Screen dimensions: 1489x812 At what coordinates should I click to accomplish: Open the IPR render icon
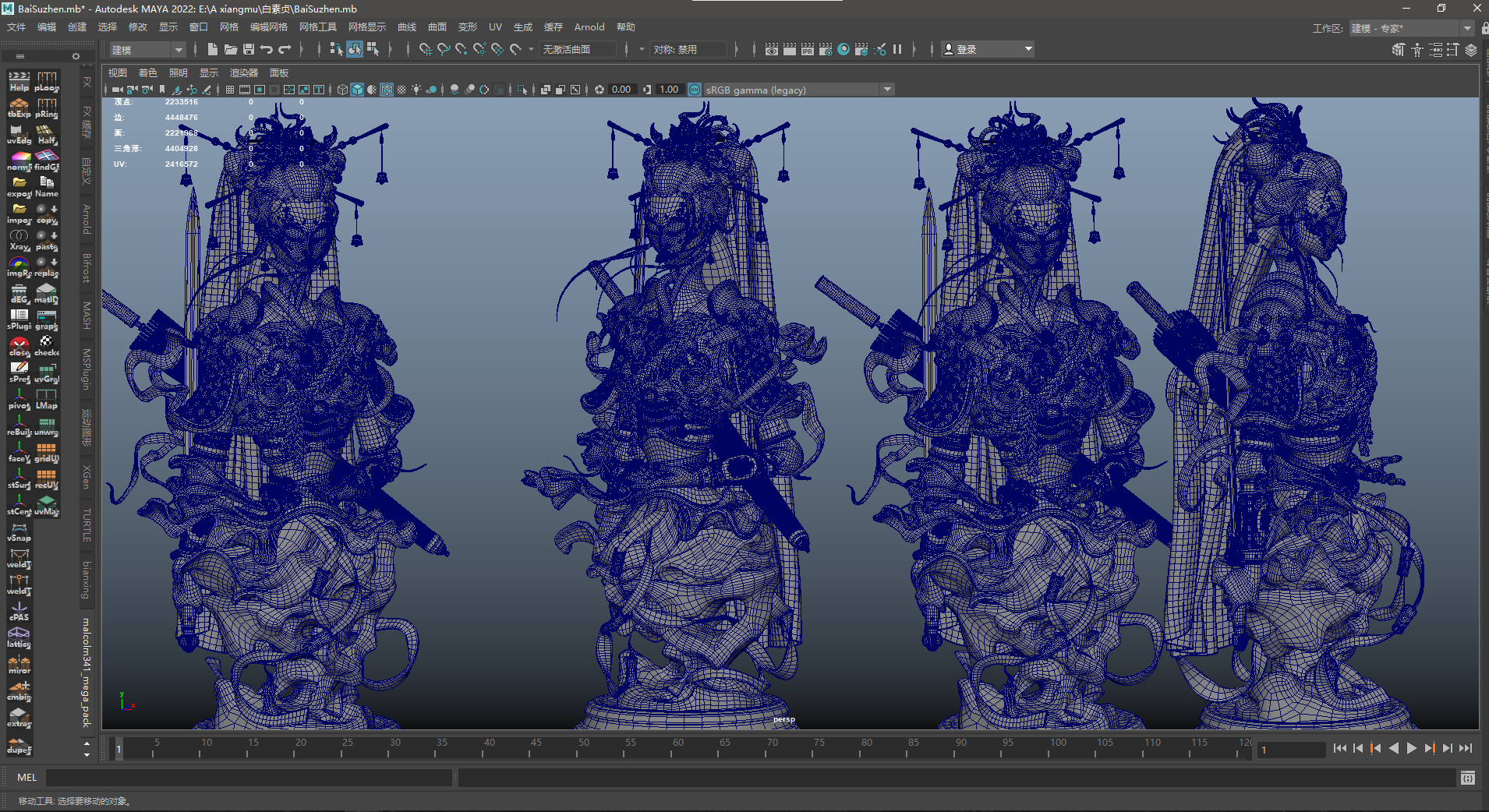coord(808,49)
